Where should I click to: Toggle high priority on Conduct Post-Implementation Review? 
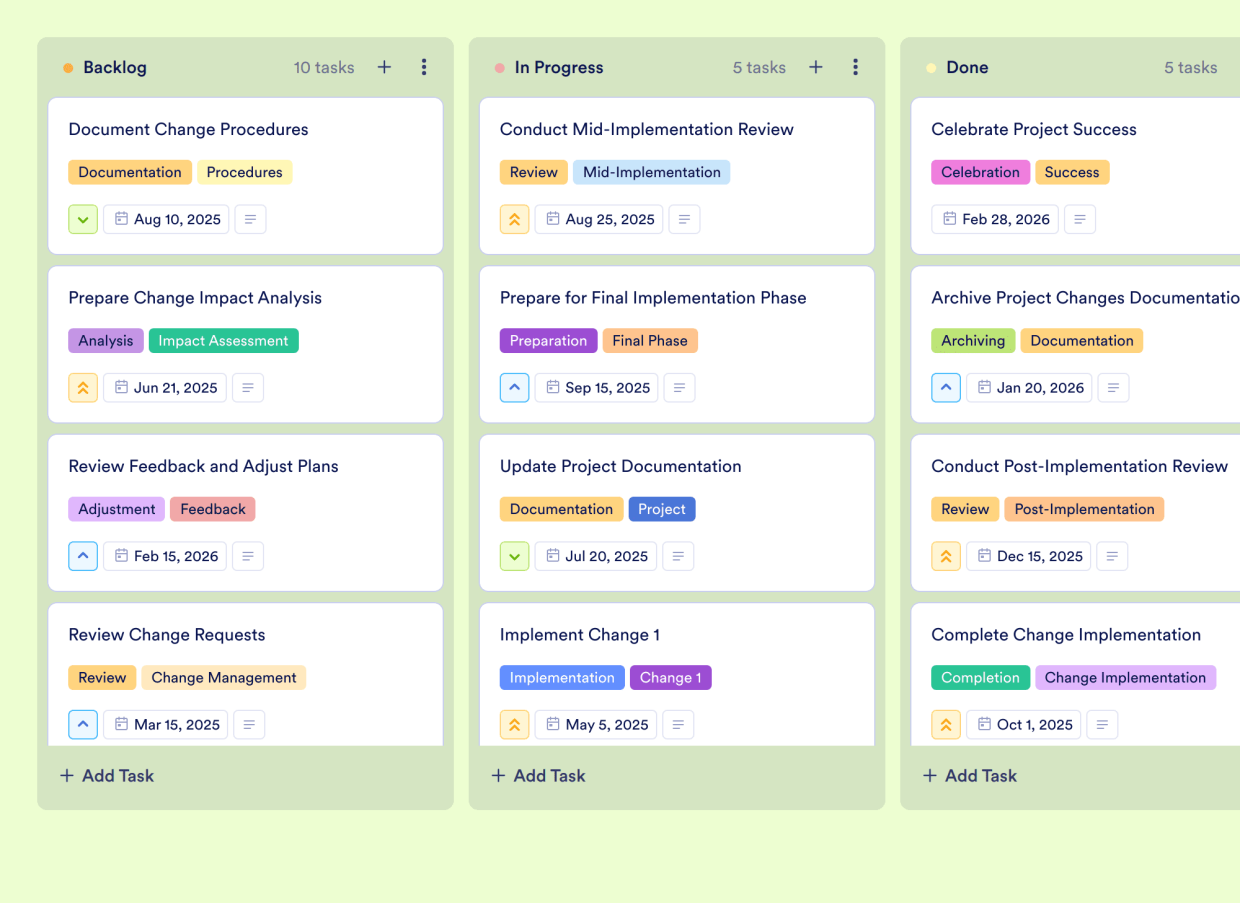coord(946,556)
